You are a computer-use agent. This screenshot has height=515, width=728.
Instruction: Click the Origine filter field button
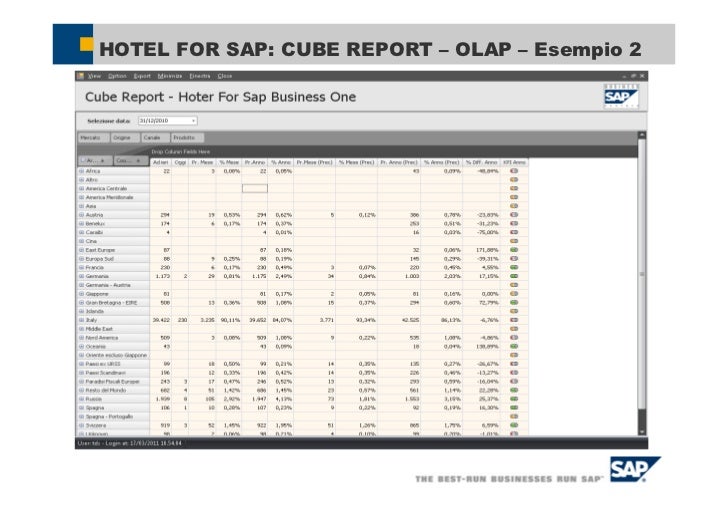point(125,138)
